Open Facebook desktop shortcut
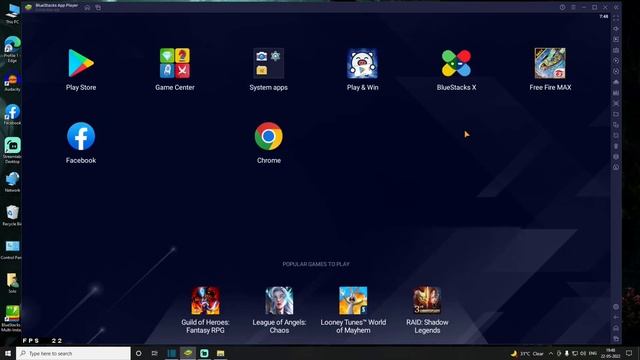This screenshot has height=360, width=640. tap(12, 115)
